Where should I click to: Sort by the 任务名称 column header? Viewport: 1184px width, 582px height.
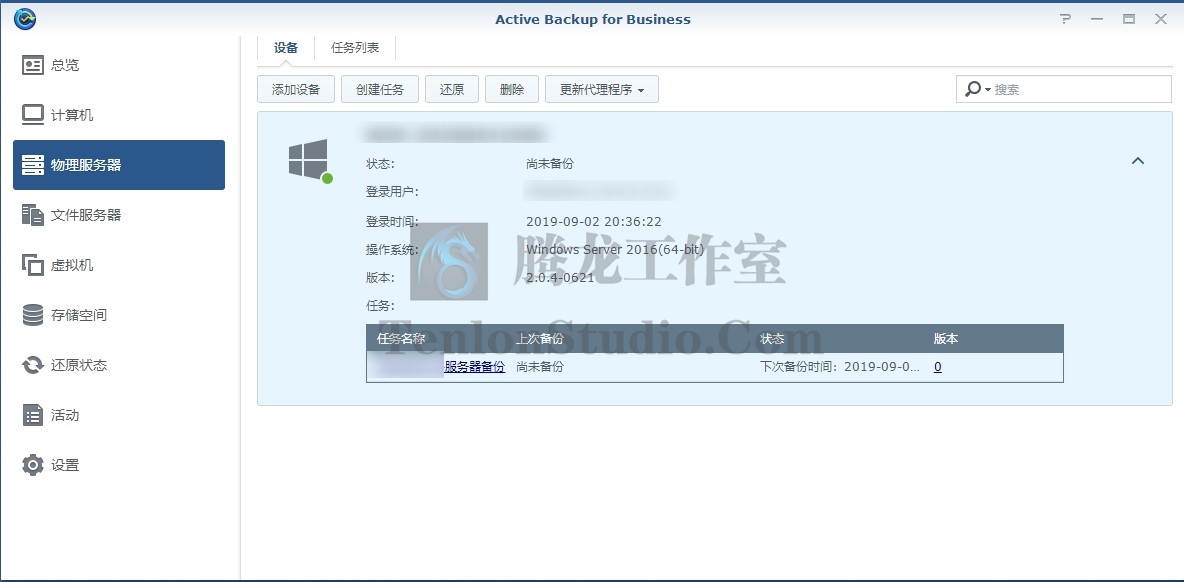point(401,339)
